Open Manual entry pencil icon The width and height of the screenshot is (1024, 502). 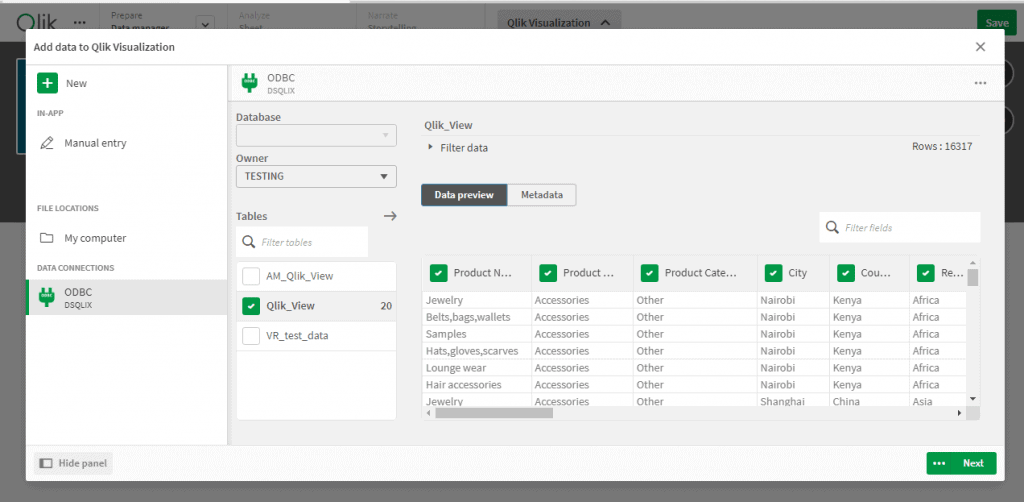click(47, 143)
